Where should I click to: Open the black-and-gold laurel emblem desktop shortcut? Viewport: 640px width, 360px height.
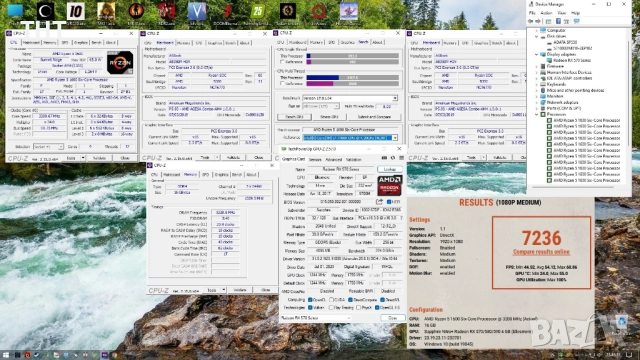pos(288,11)
